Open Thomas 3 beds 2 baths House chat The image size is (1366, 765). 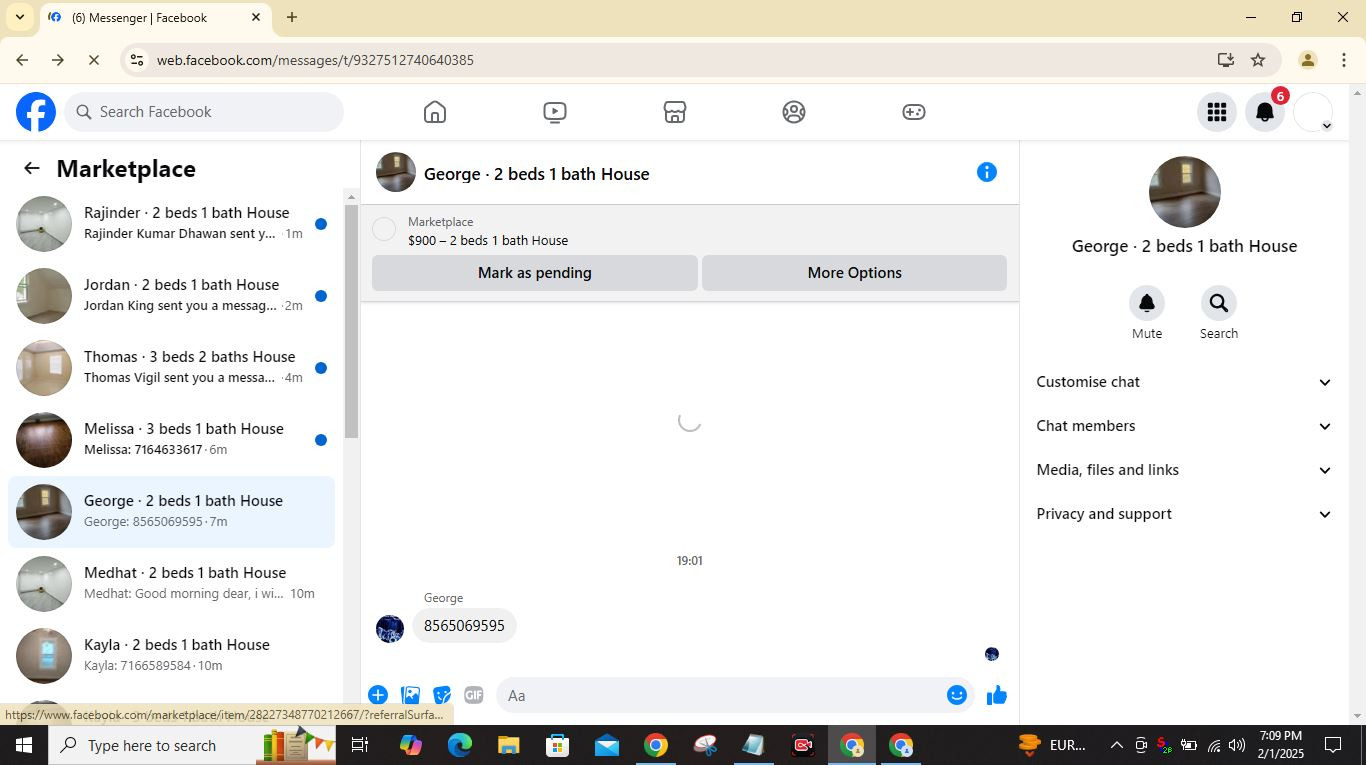(172, 368)
